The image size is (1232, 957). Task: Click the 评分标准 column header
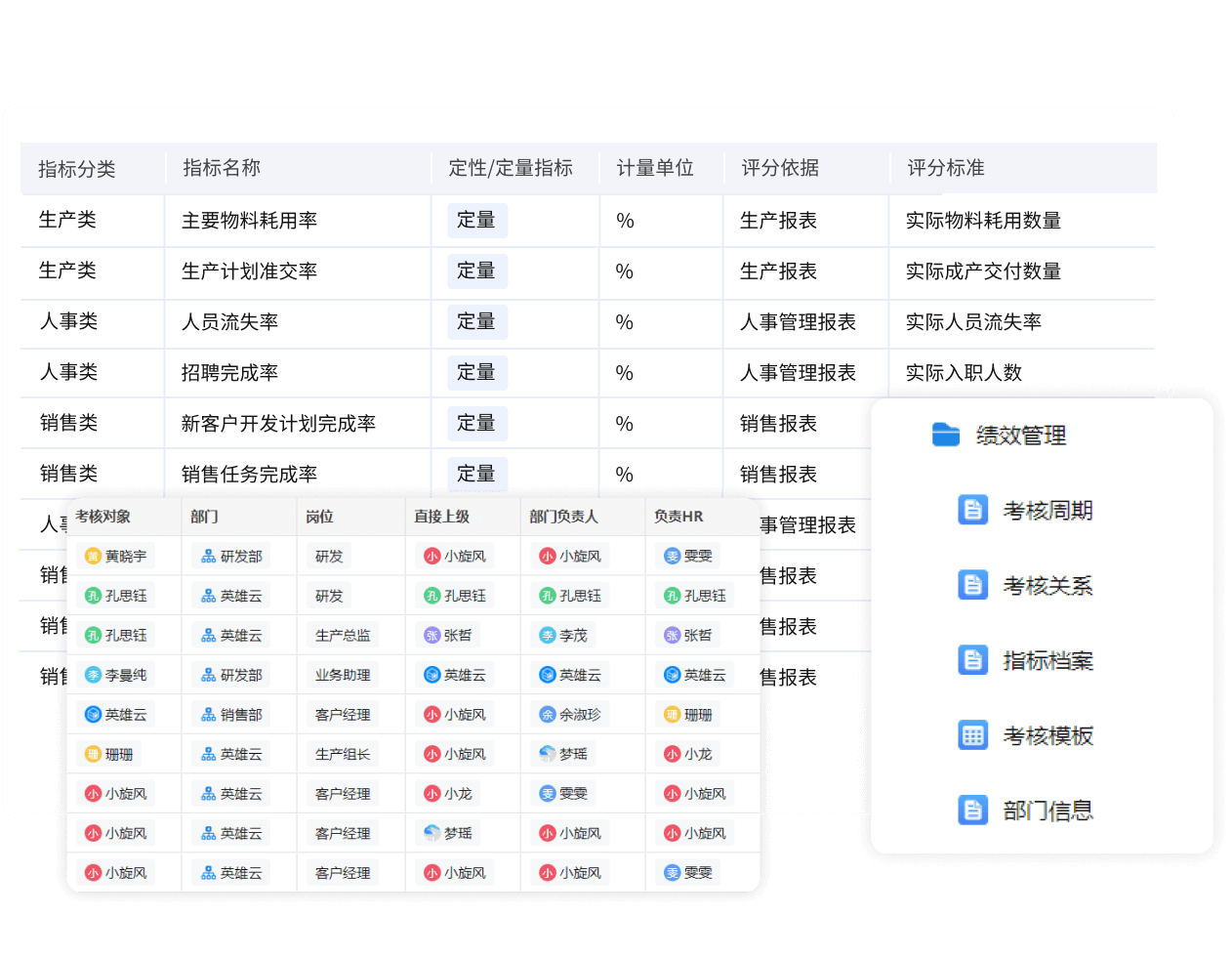pyautogui.click(x=946, y=168)
